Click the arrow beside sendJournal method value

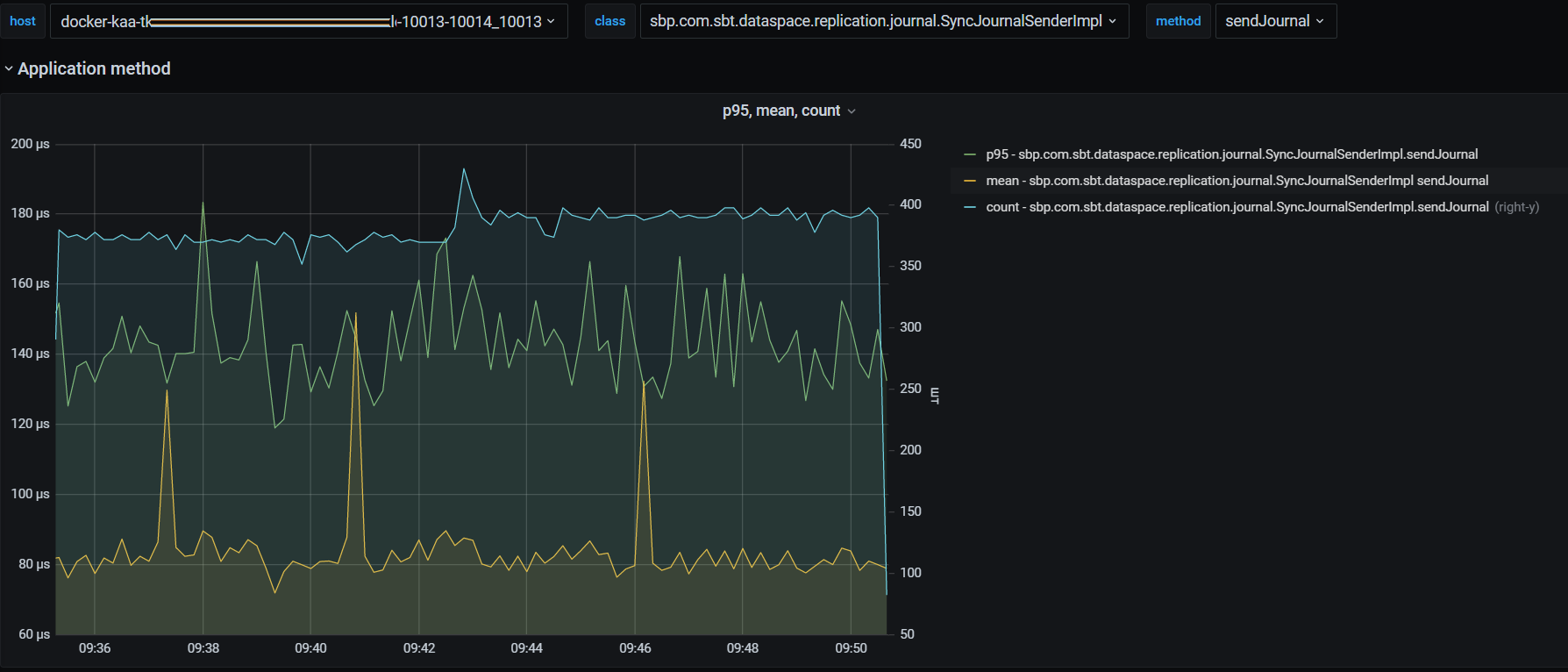click(1320, 21)
